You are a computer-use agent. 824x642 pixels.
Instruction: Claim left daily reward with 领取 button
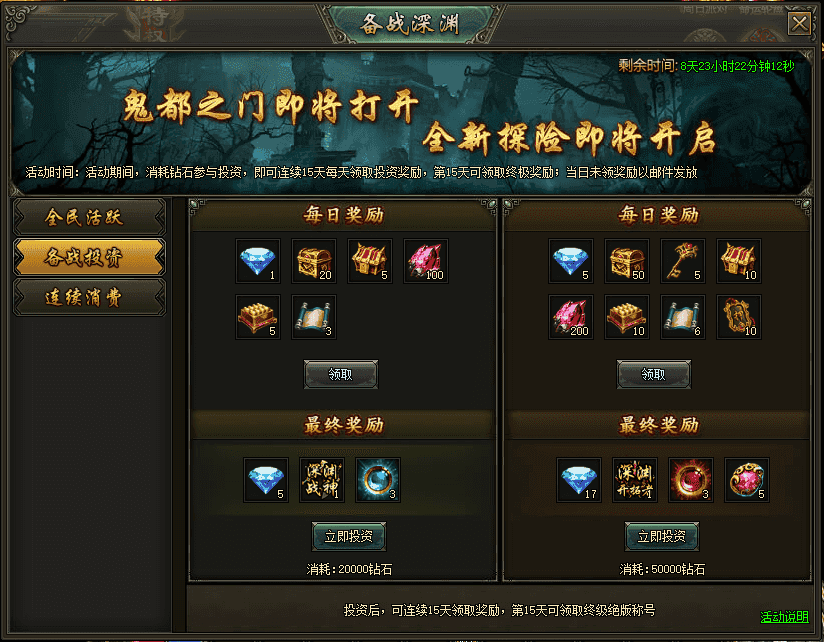[341, 375]
